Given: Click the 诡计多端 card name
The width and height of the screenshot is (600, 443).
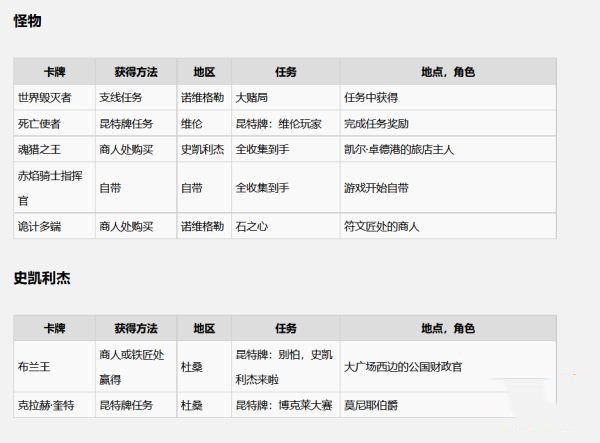Looking at the screenshot, I should tap(39, 227).
